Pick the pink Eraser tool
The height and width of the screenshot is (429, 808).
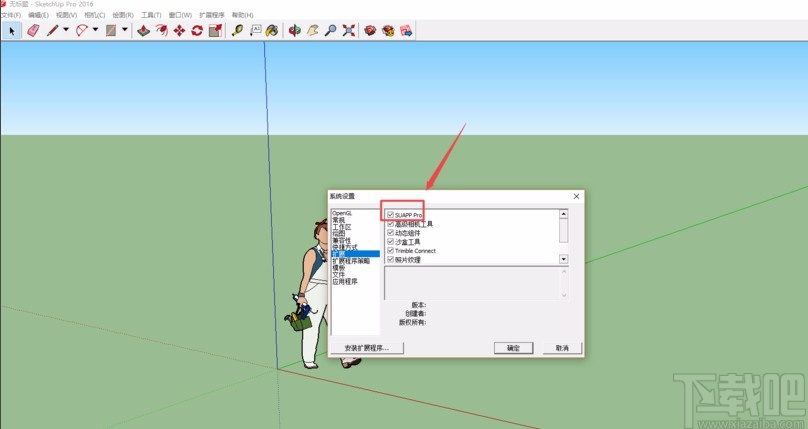pos(33,31)
